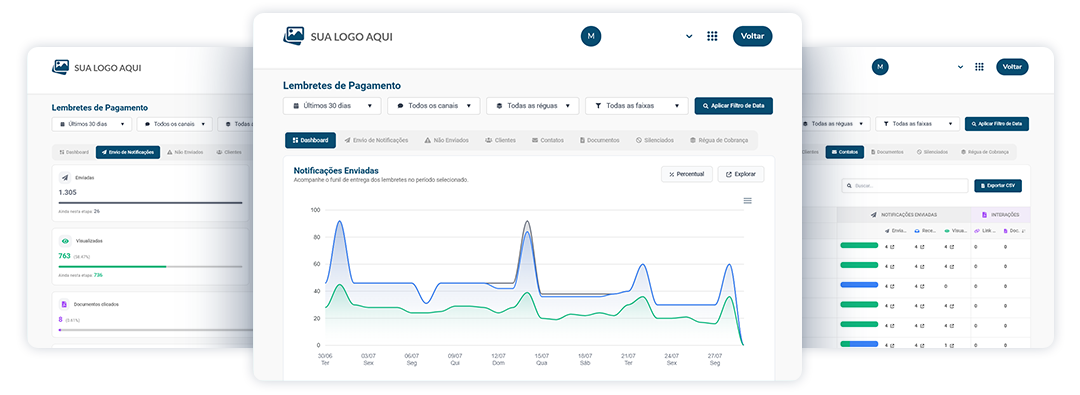
Task: Click the Explorar button
Action: point(741,174)
